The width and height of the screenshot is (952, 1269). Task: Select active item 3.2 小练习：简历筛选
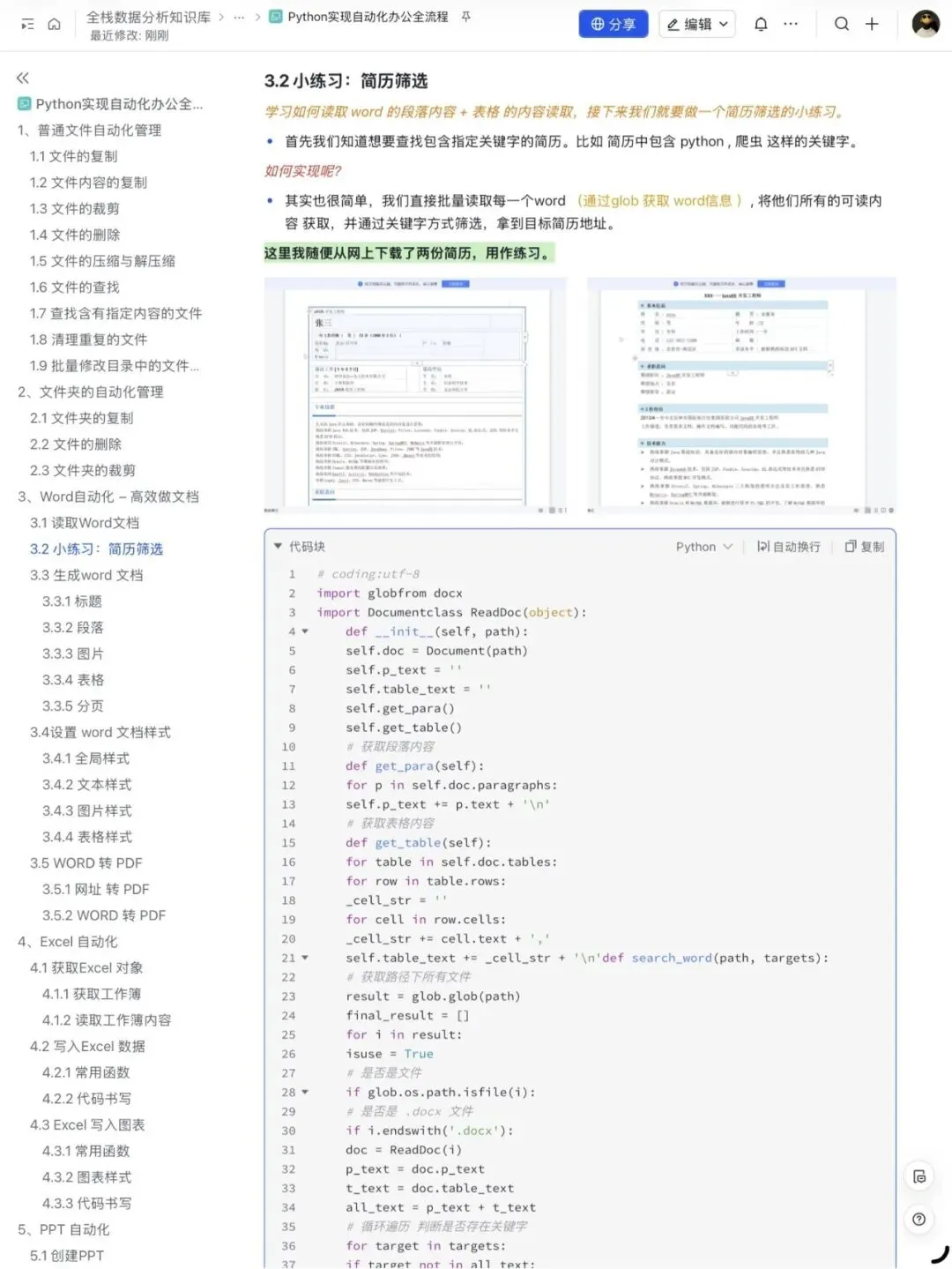[96, 549]
